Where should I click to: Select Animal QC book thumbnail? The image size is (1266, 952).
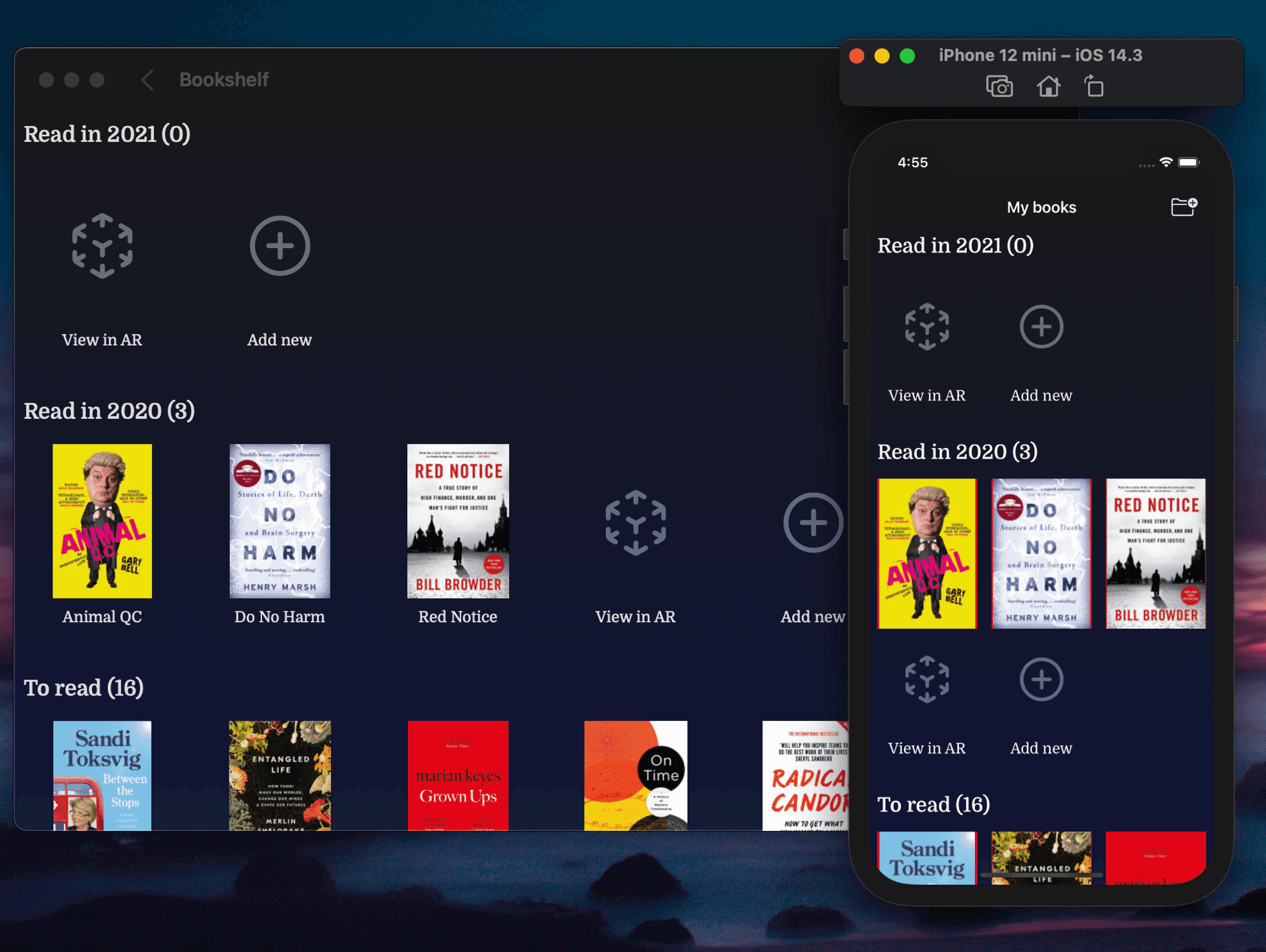click(x=102, y=520)
